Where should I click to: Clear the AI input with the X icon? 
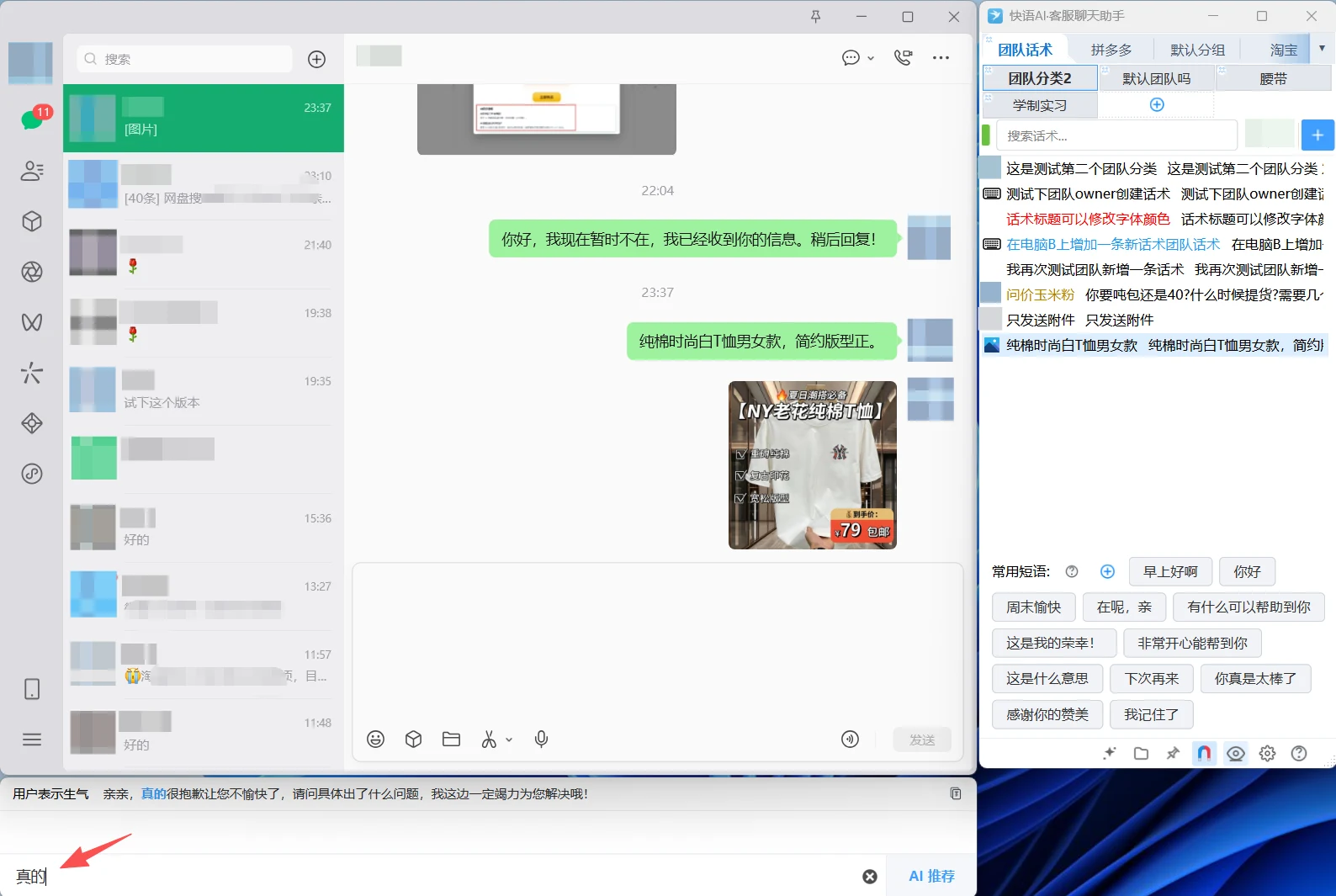click(870, 877)
